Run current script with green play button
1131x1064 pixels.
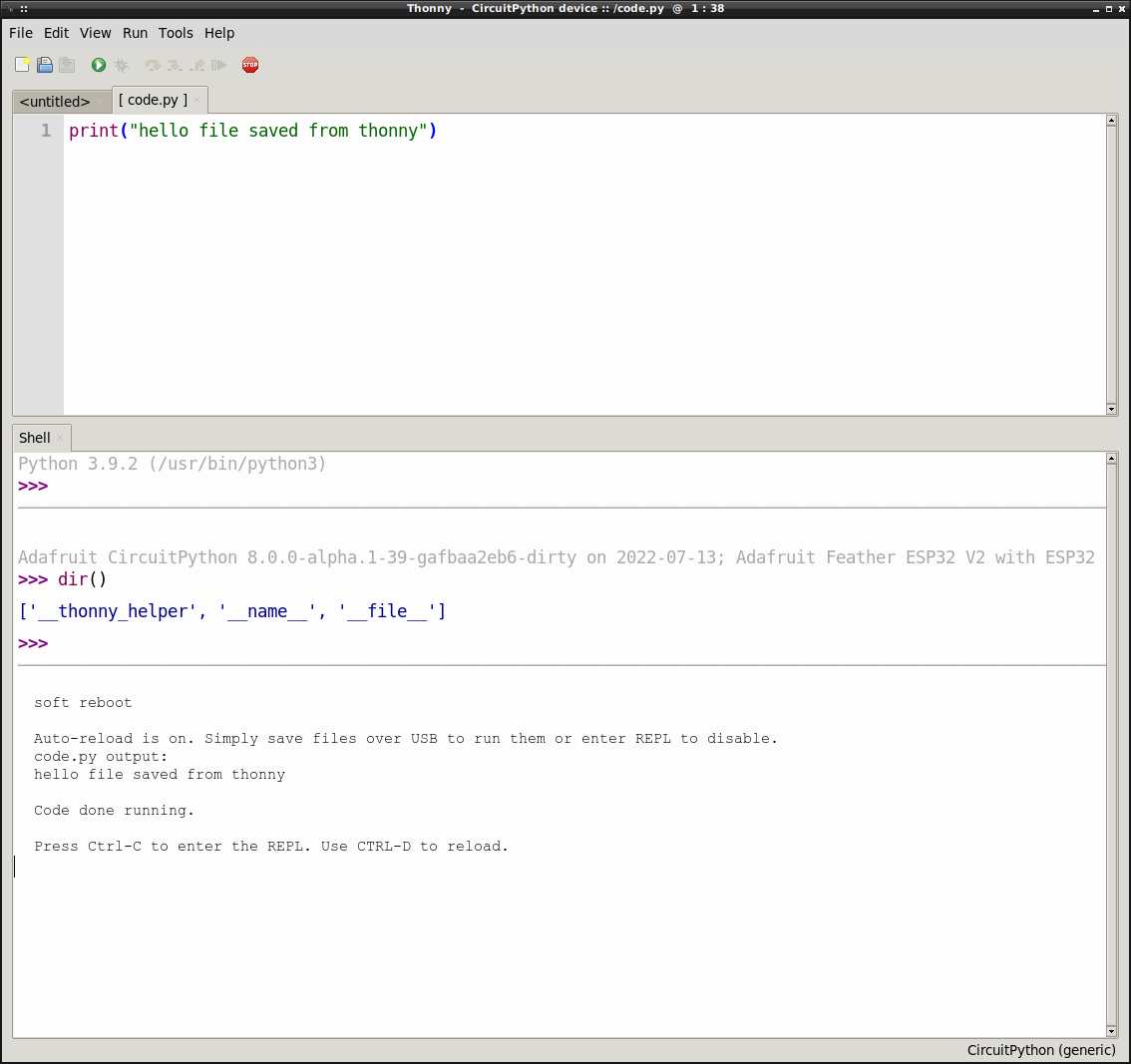pos(99,65)
